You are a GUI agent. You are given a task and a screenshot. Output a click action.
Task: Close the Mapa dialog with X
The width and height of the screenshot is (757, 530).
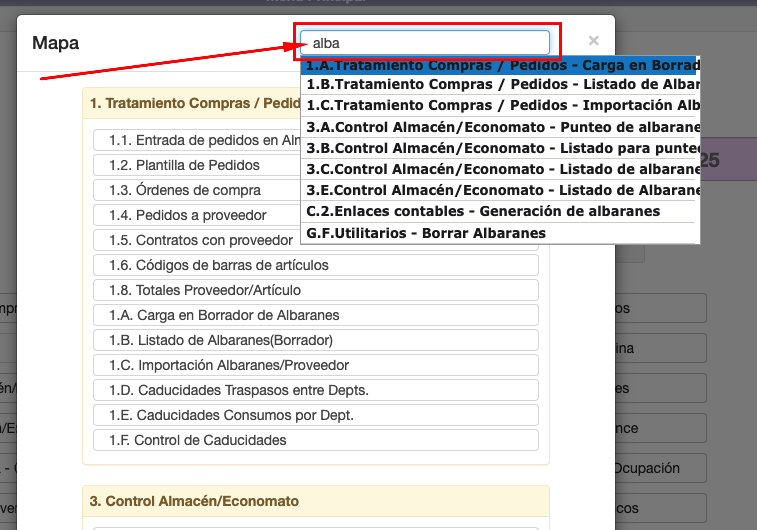tap(594, 41)
